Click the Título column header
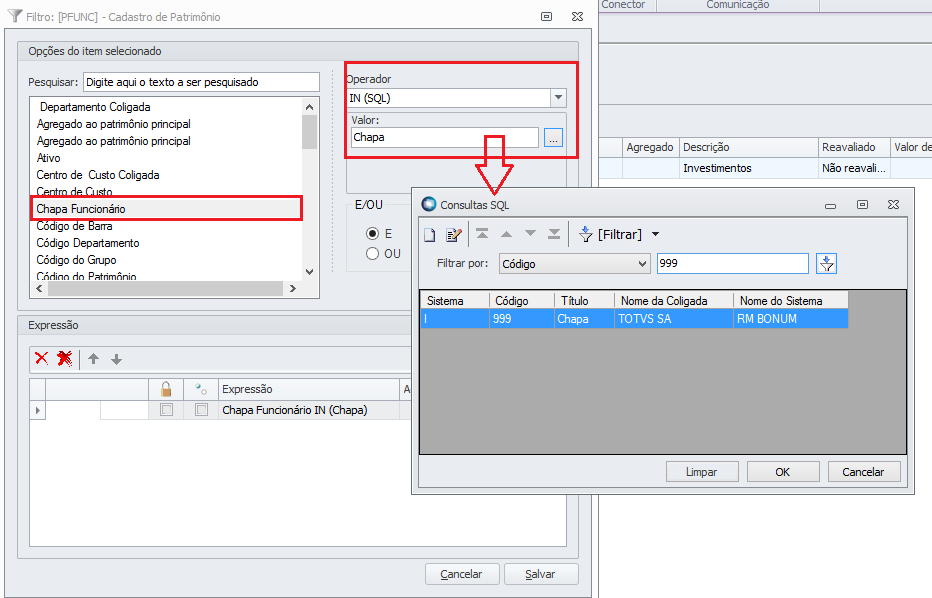 click(585, 301)
